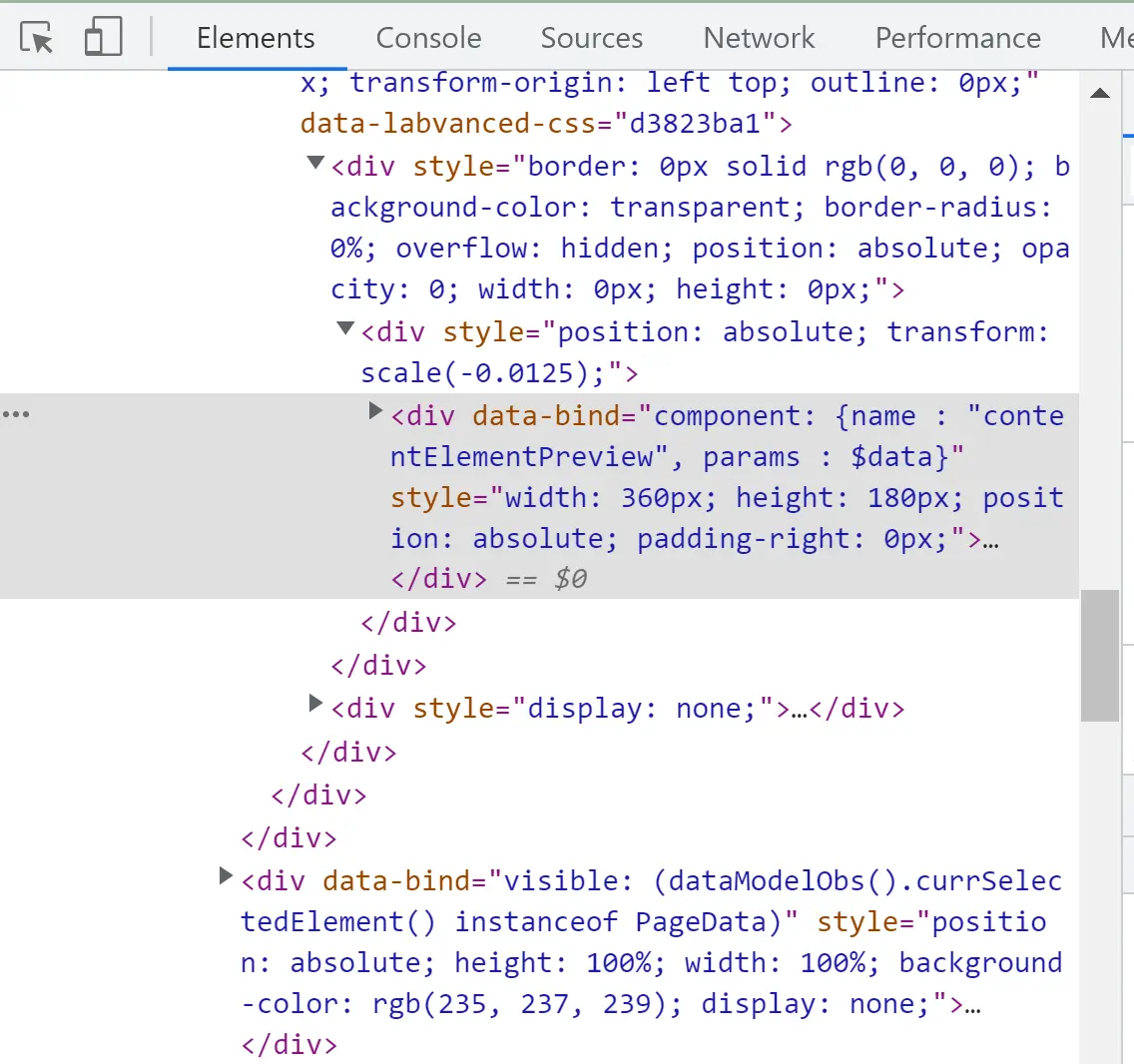Click the data-labvanced-css value d3823ba1

click(x=696, y=124)
